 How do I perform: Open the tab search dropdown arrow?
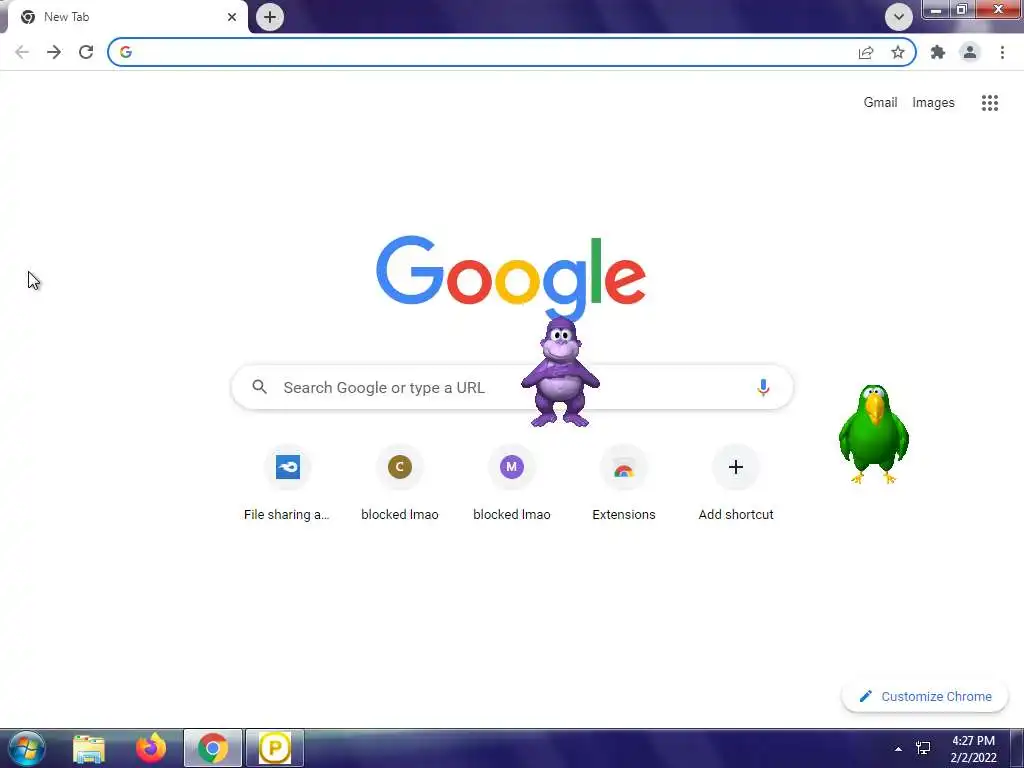(x=899, y=17)
